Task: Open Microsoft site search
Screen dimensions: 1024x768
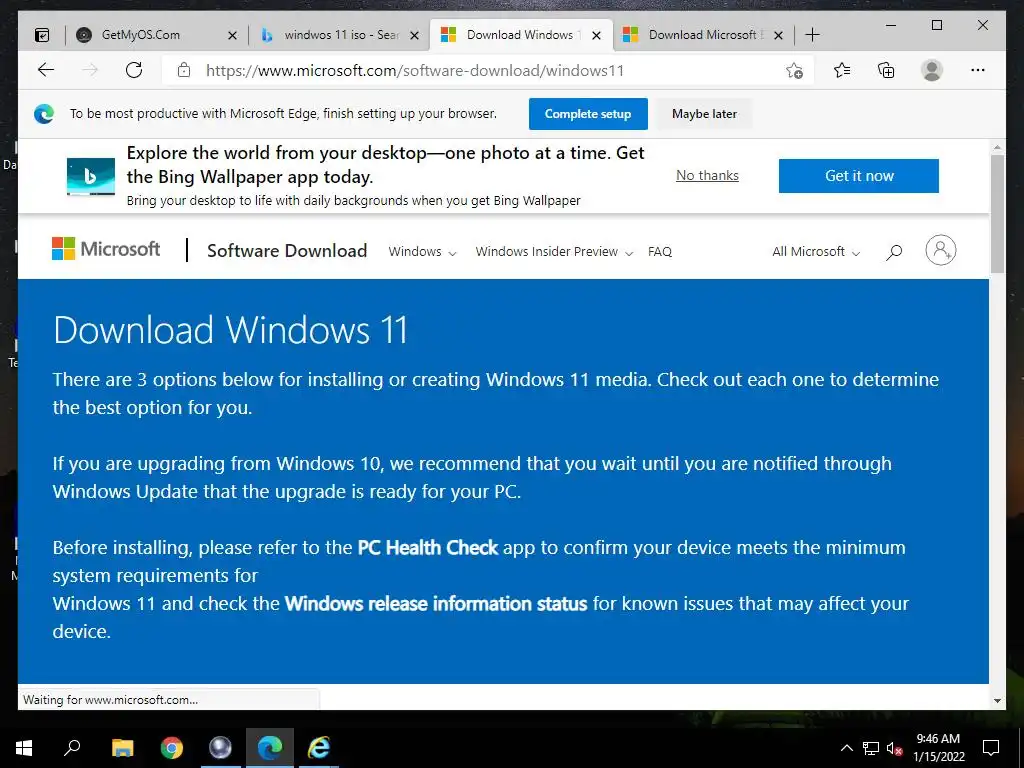Action: coord(894,251)
